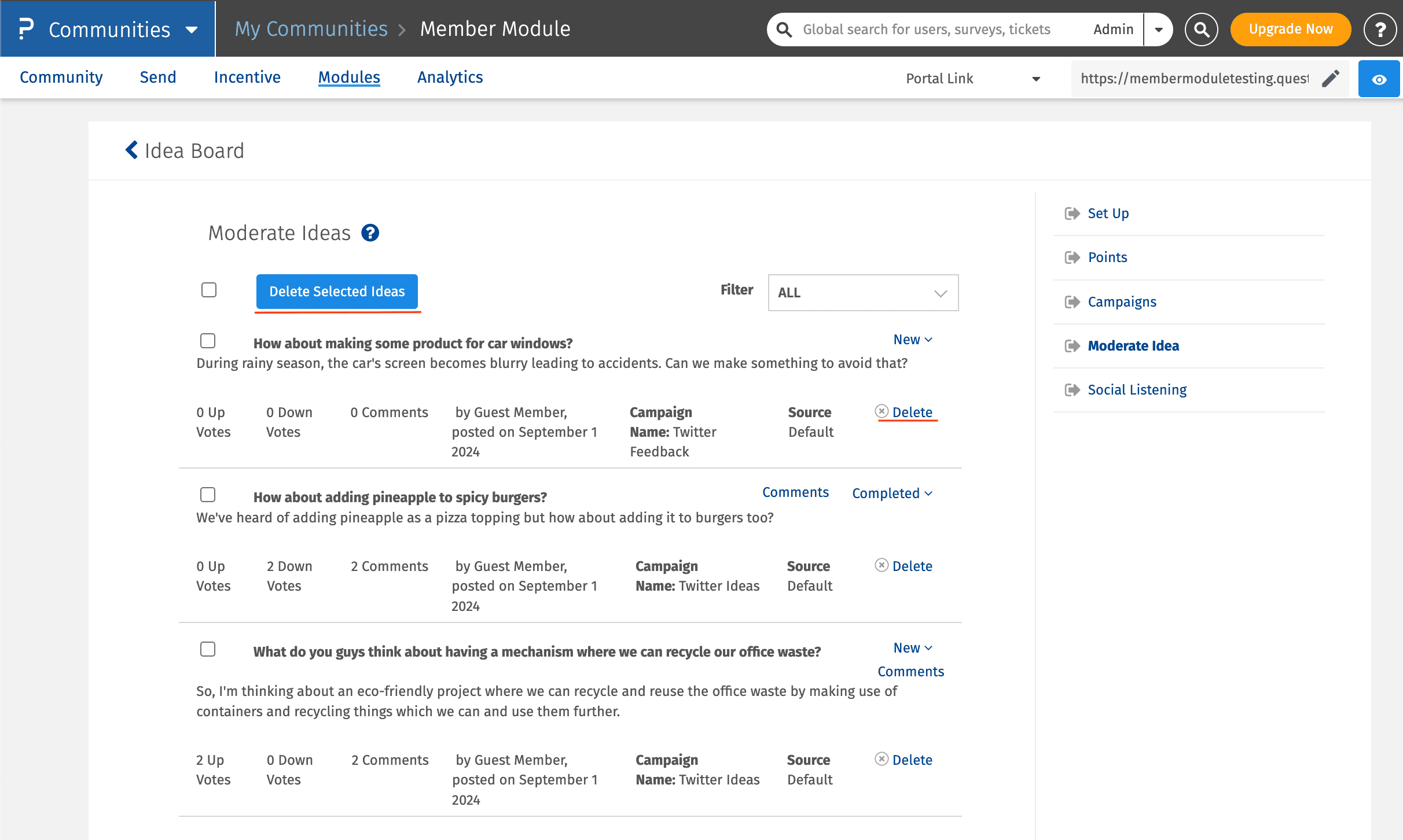This screenshot has height=840, width=1403.
Task: Click delete circle-x icon for pineapple burgers idea
Action: pyautogui.click(x=881, y=565)
